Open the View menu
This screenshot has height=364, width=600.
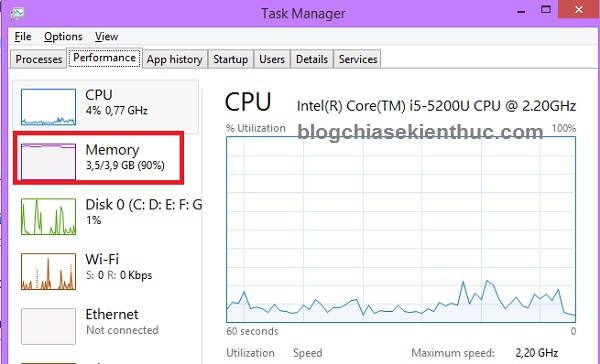(x=106, y=37)
